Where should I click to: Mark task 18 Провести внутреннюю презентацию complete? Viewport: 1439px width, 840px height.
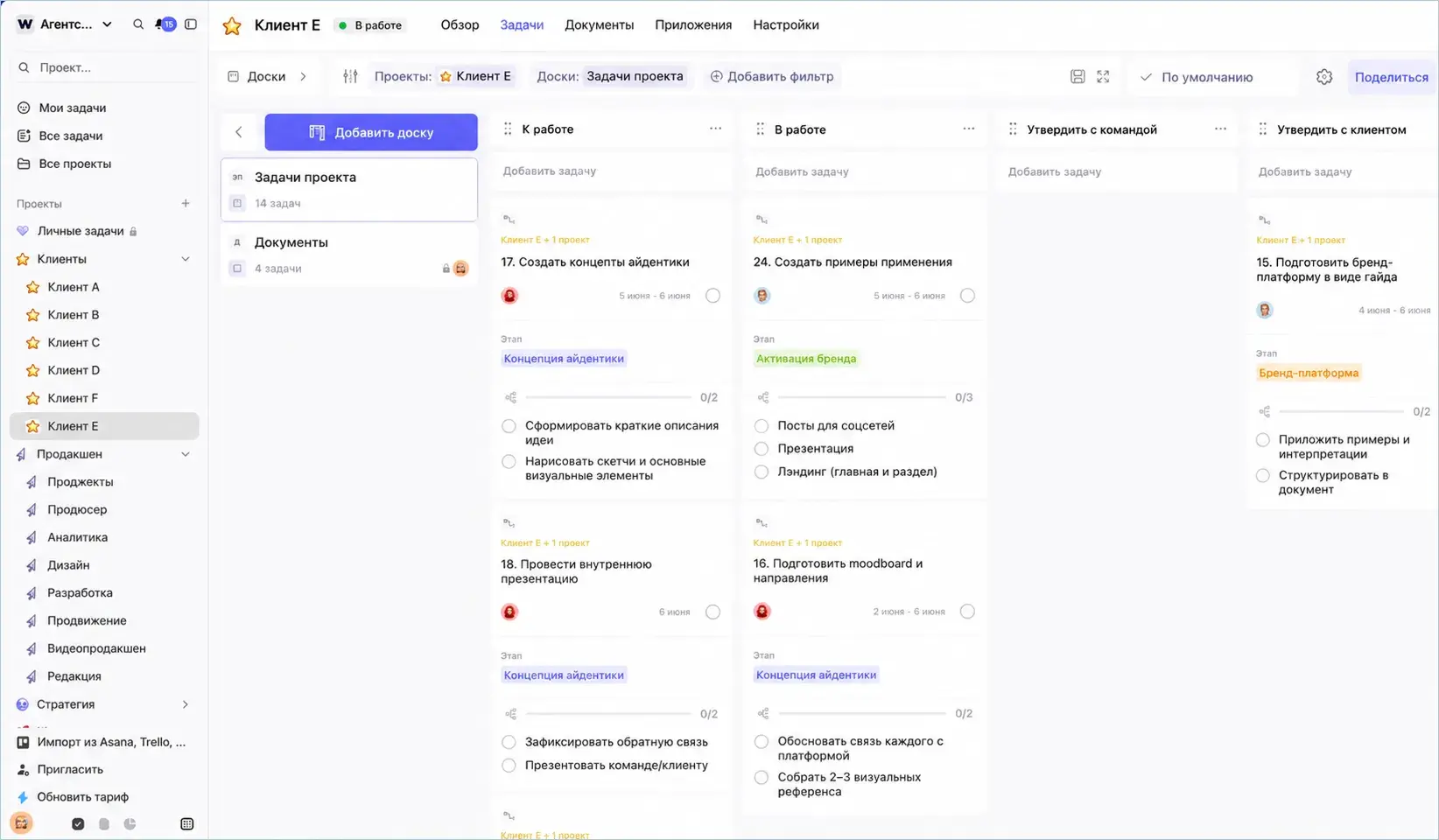point(713,612)
